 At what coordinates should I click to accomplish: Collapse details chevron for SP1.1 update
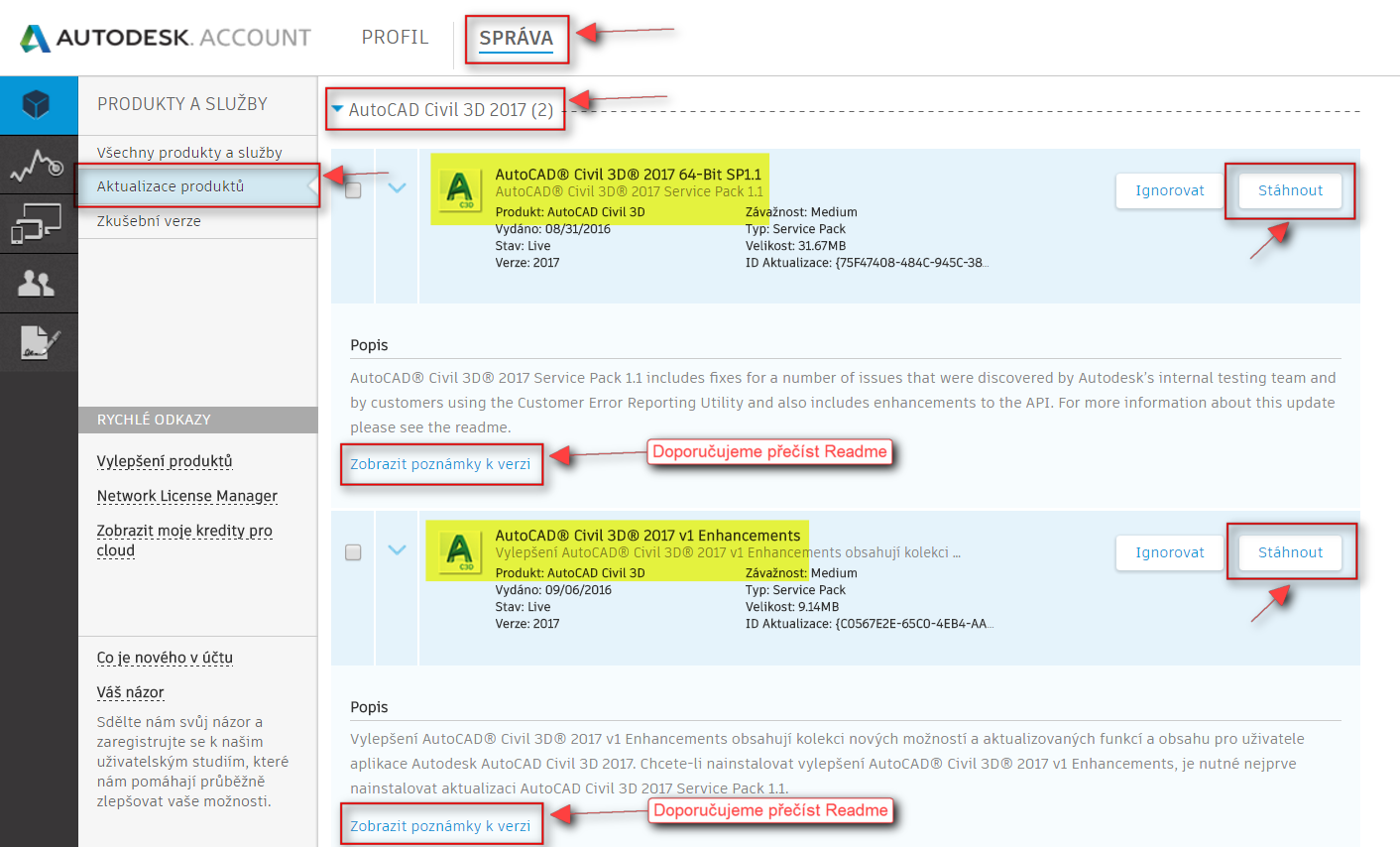(398, 187)
